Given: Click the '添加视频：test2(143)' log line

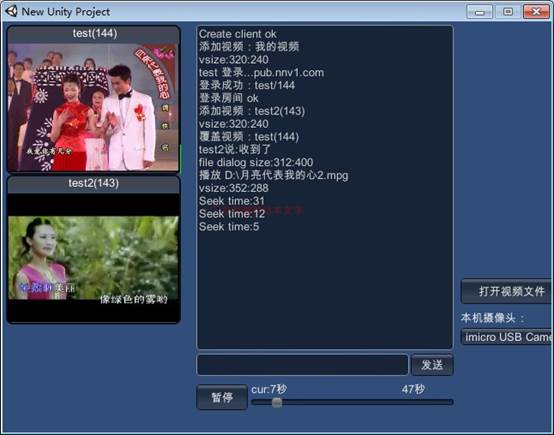Looking at the screenshot, I should click(x=252, y=111).
